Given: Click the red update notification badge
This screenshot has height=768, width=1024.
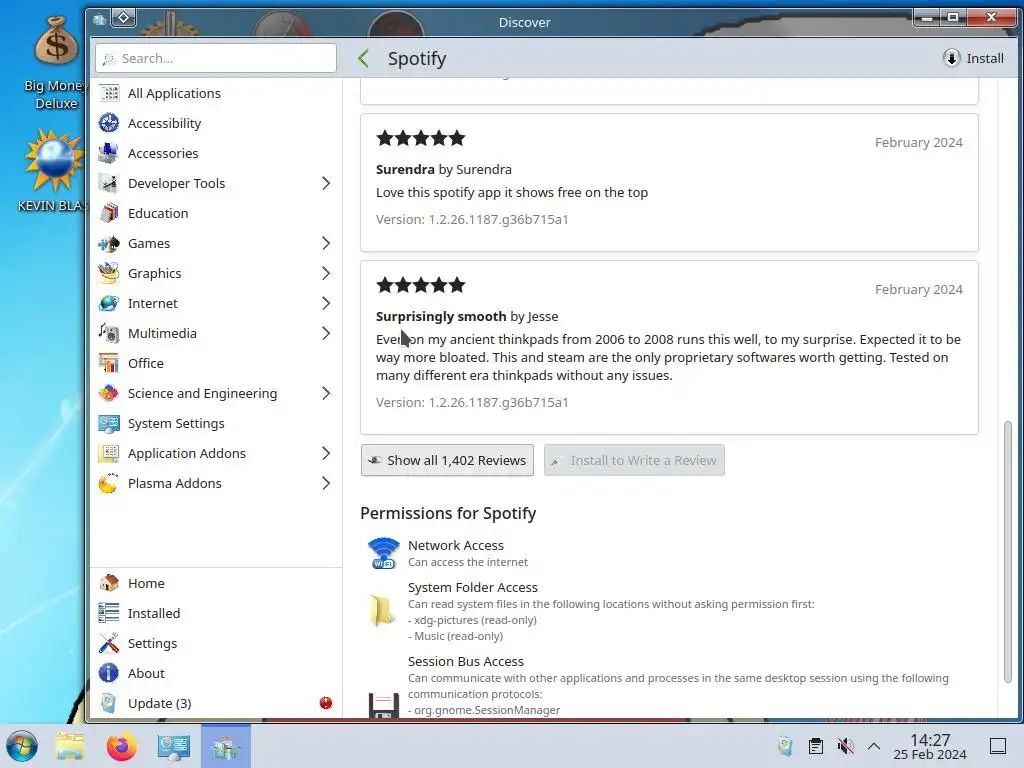Looking at the screenshot, I should click(x=326, y=703).
